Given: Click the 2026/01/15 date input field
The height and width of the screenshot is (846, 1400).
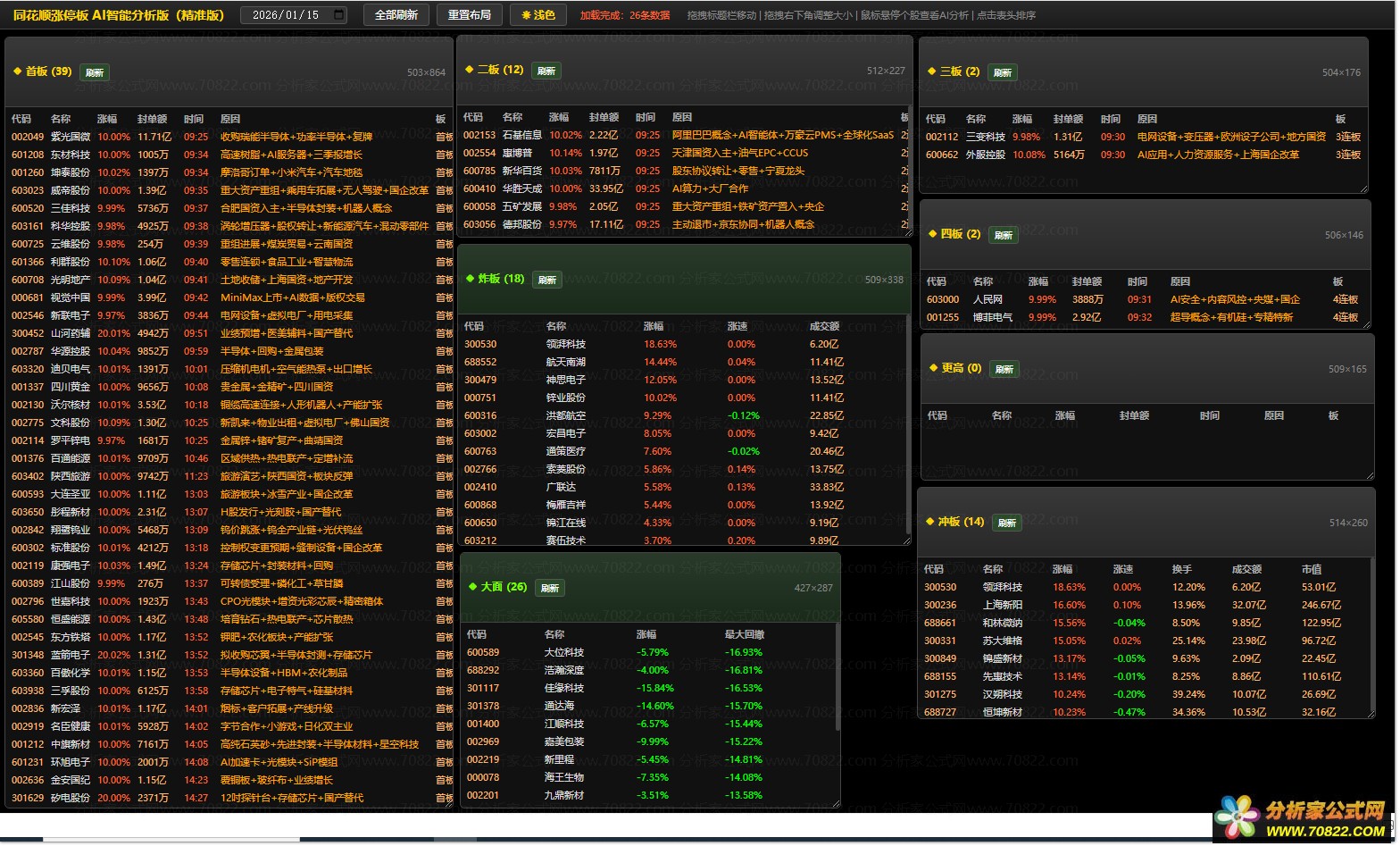Looking at the screenshot, I should [286, 15].
